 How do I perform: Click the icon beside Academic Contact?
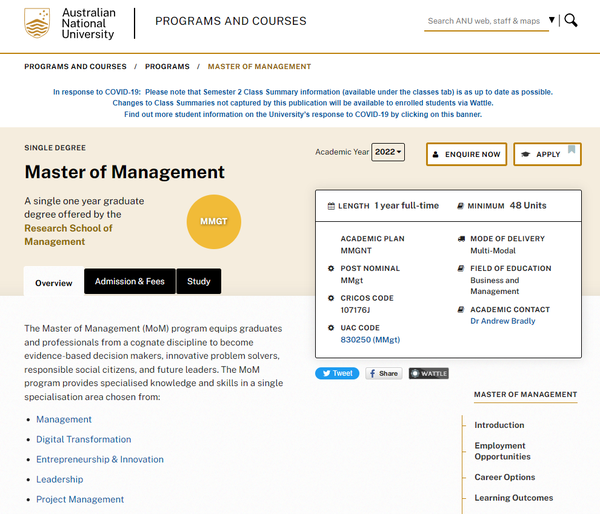point(461,309)
